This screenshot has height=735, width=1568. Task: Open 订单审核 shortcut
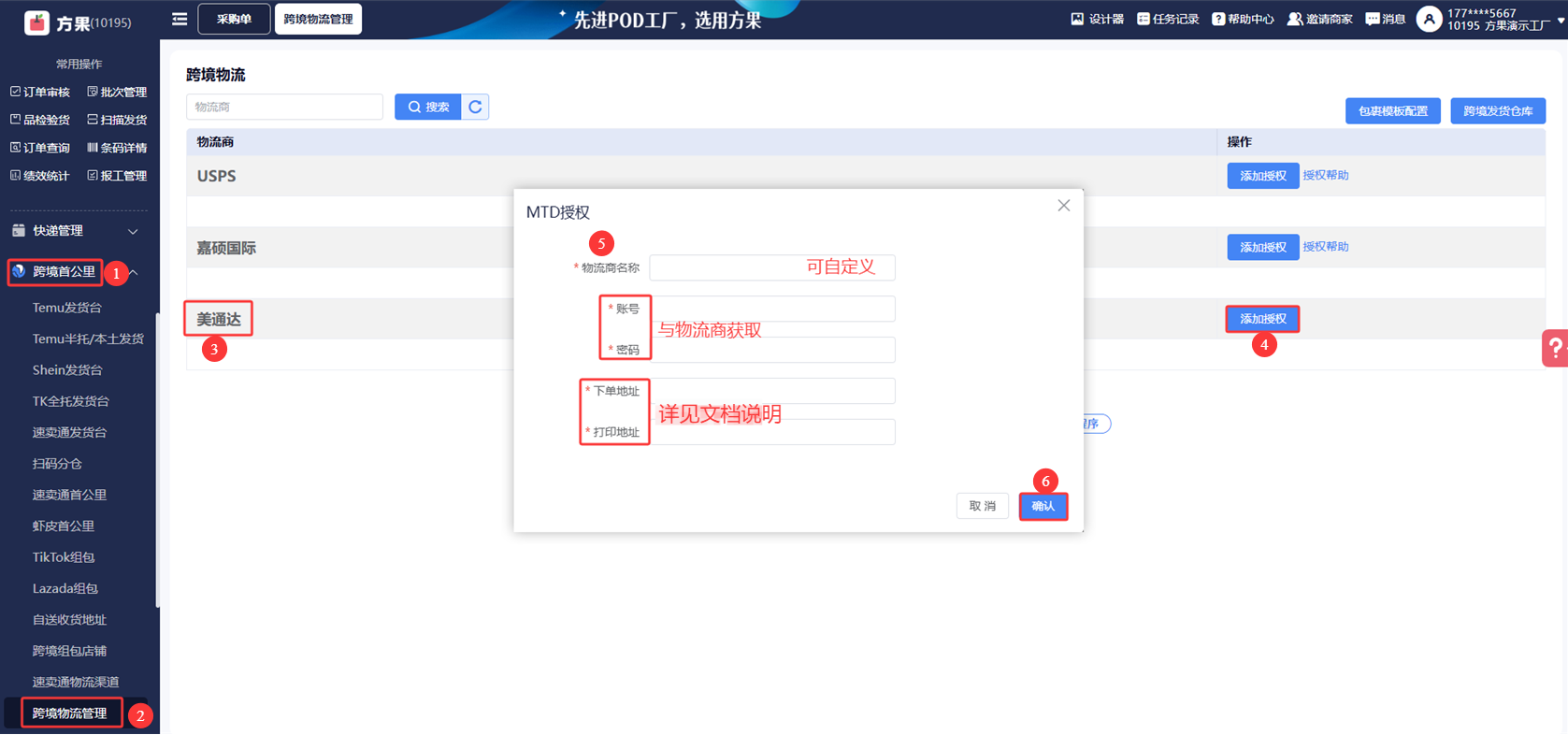click(x=40, y=92)
